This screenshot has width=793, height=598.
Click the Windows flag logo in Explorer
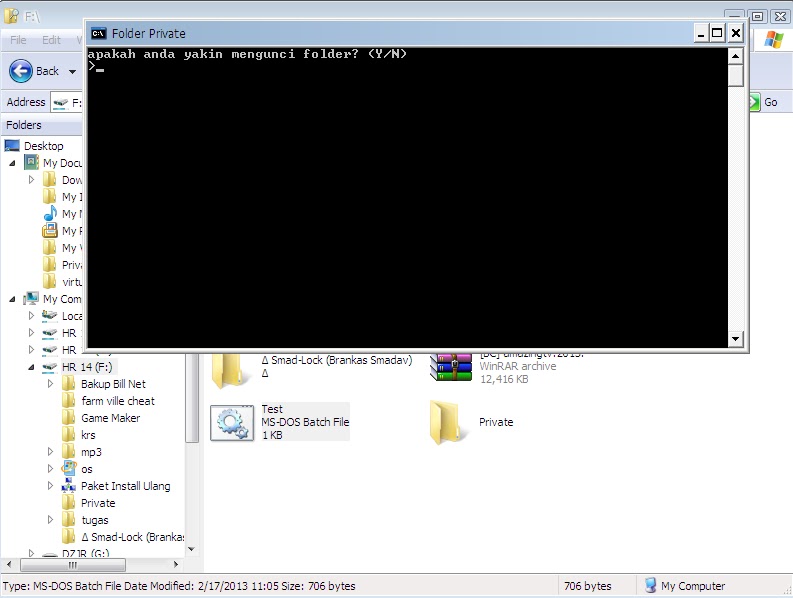click(x=773, y=39)
